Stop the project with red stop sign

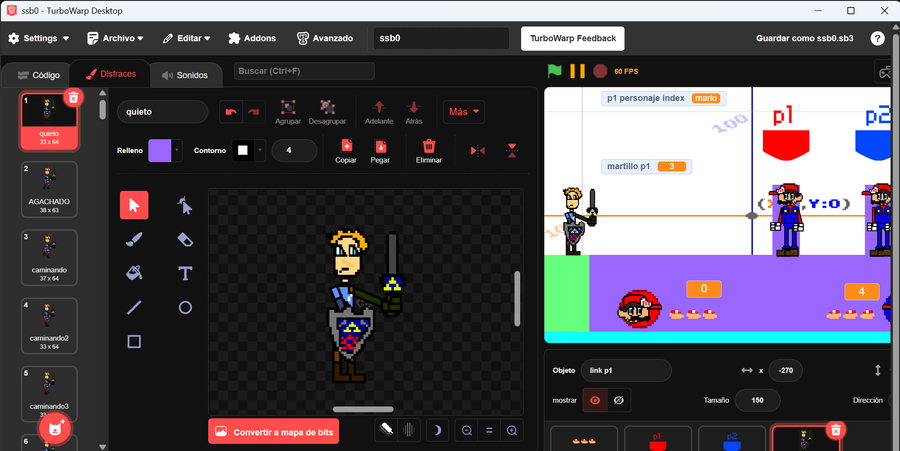[x=600, y=71]
